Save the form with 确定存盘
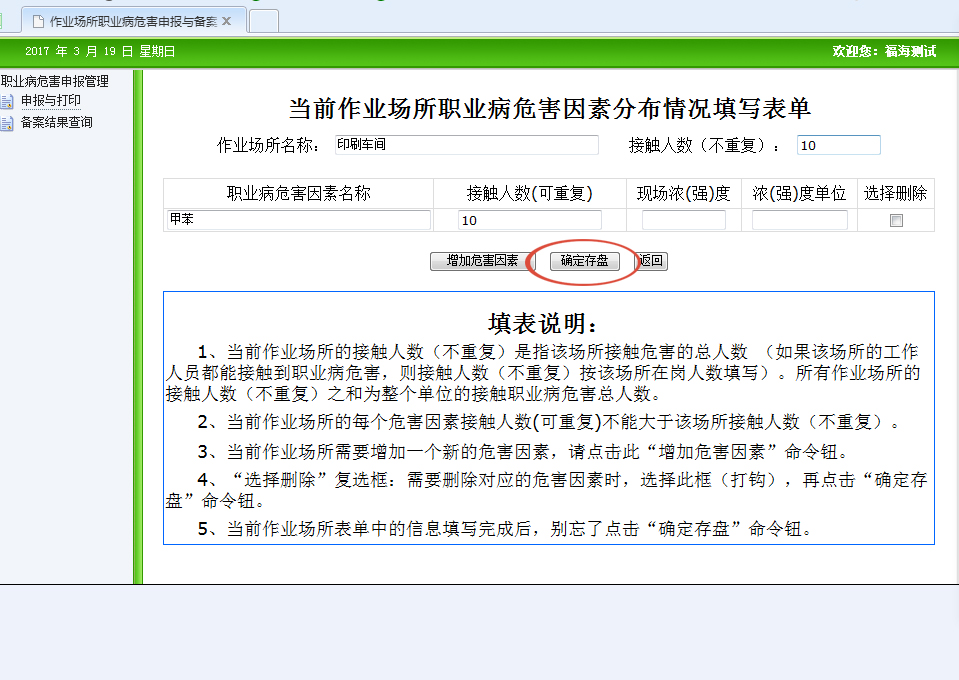This screenshot has width=959, height=680. (585, 261)
